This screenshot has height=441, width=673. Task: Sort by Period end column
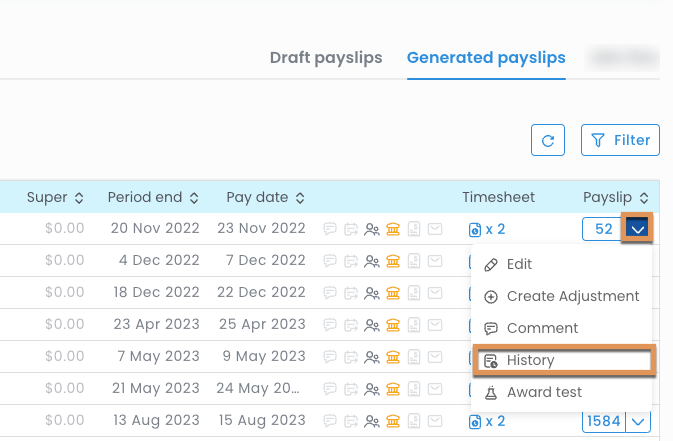pos(153,198)
